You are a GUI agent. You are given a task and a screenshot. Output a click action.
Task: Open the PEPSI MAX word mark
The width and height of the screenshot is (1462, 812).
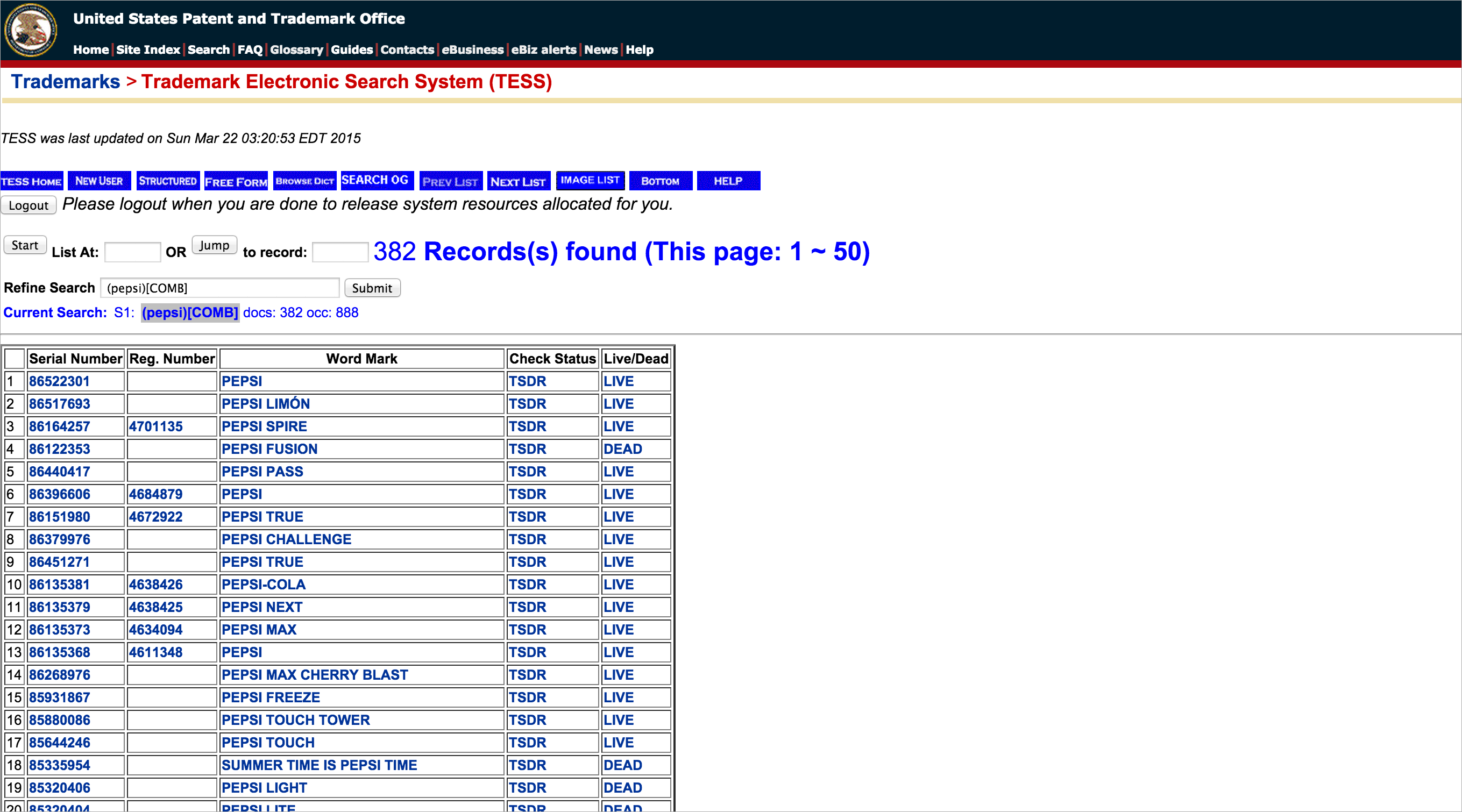(x=259, y=630)
